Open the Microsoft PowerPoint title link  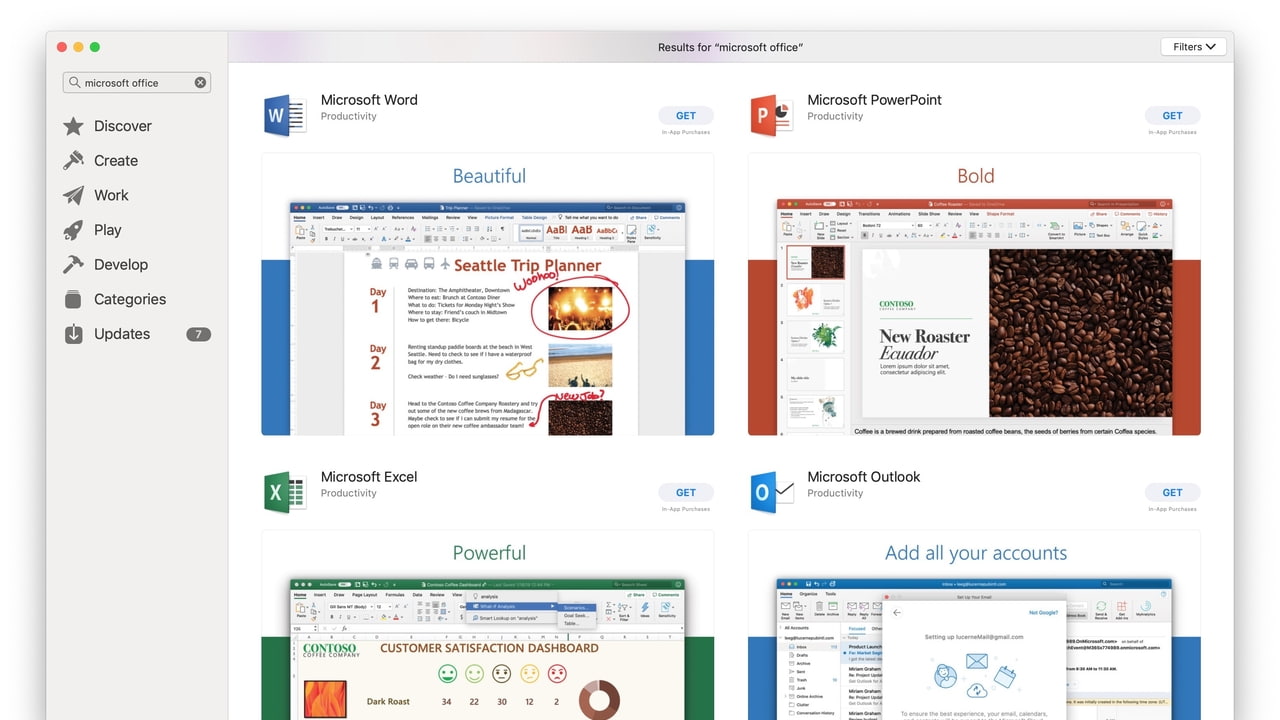click(x=874, y=100)
